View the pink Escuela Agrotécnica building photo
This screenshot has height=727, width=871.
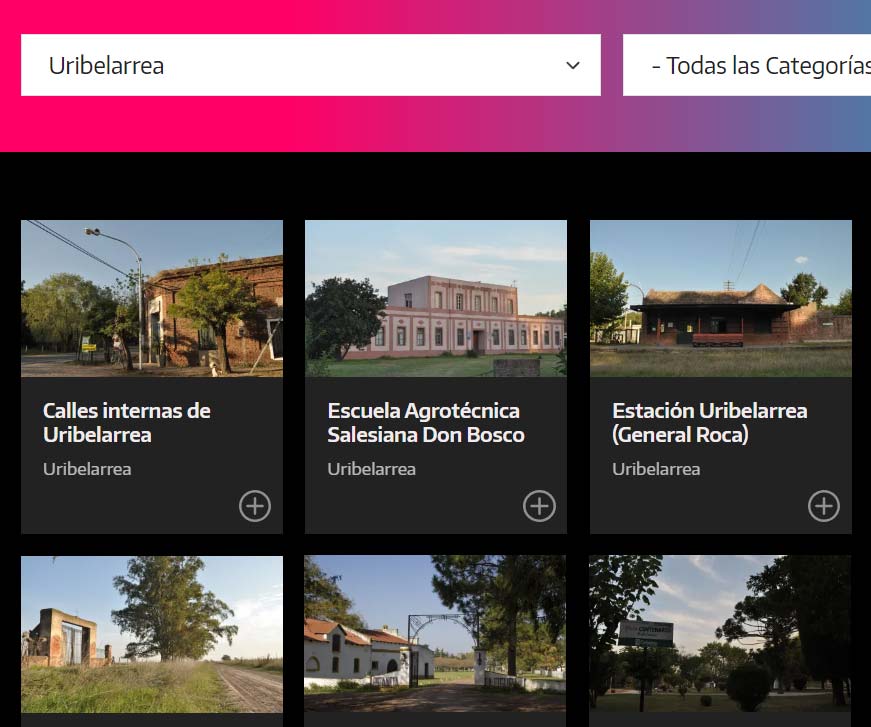point(436,299)
